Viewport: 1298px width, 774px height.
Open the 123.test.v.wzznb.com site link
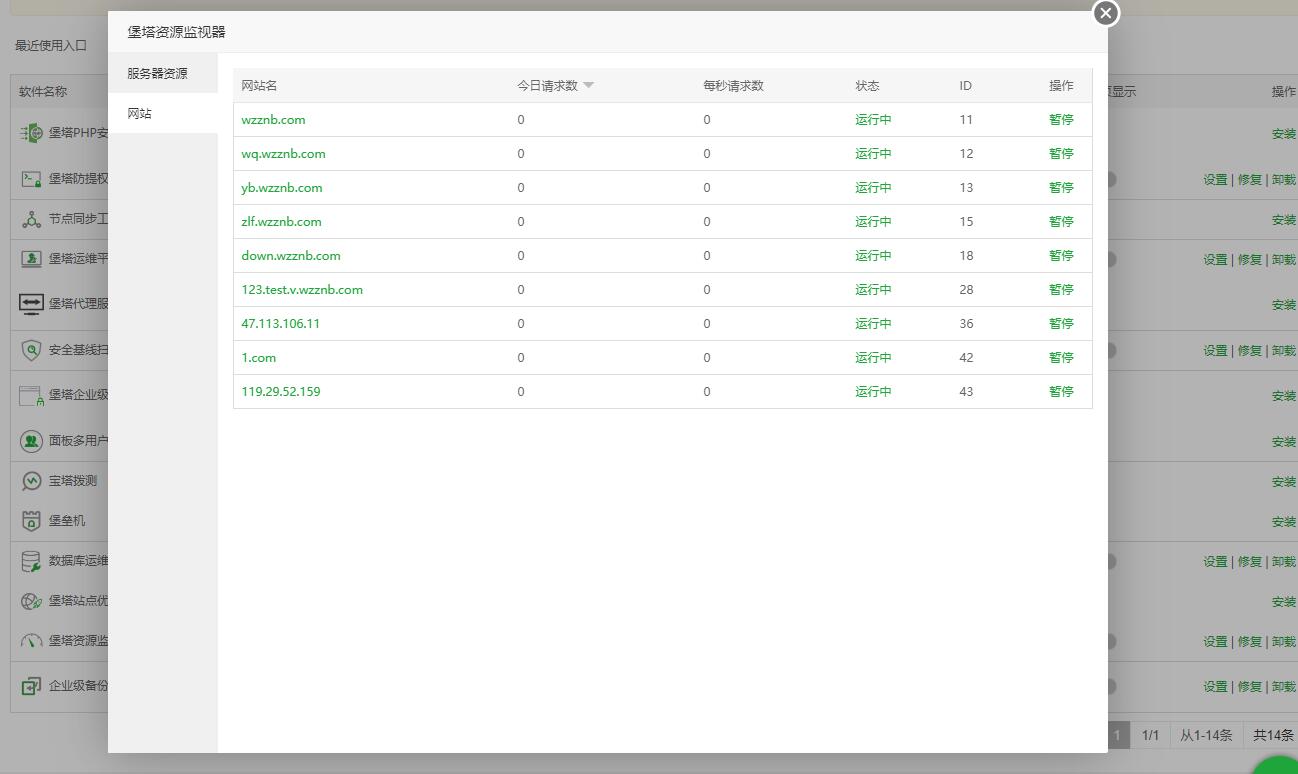[x=302, y=289]
